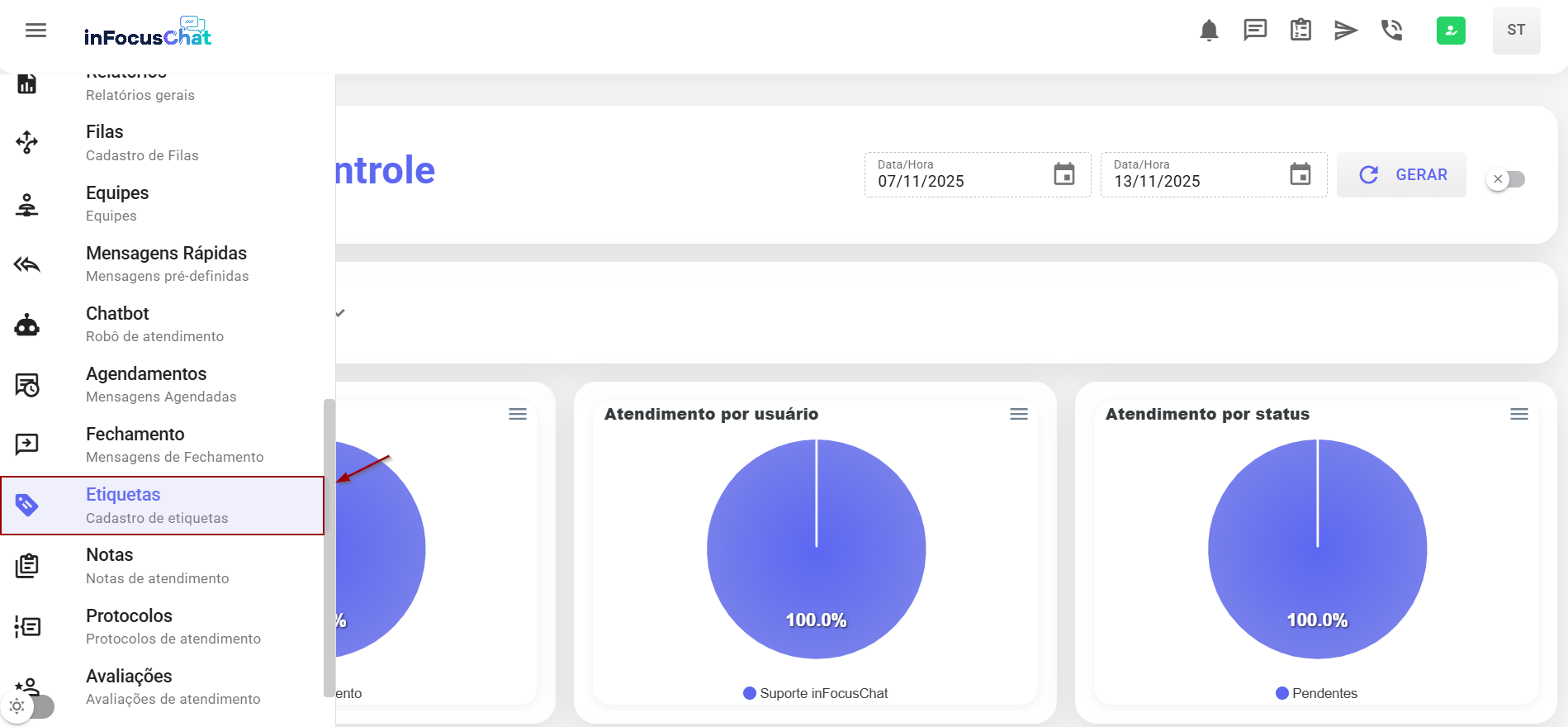Open Mensagens Rápidas menu item
Image resolution: width=1568 pixels, height=727 pixels.
pos(166,264)
